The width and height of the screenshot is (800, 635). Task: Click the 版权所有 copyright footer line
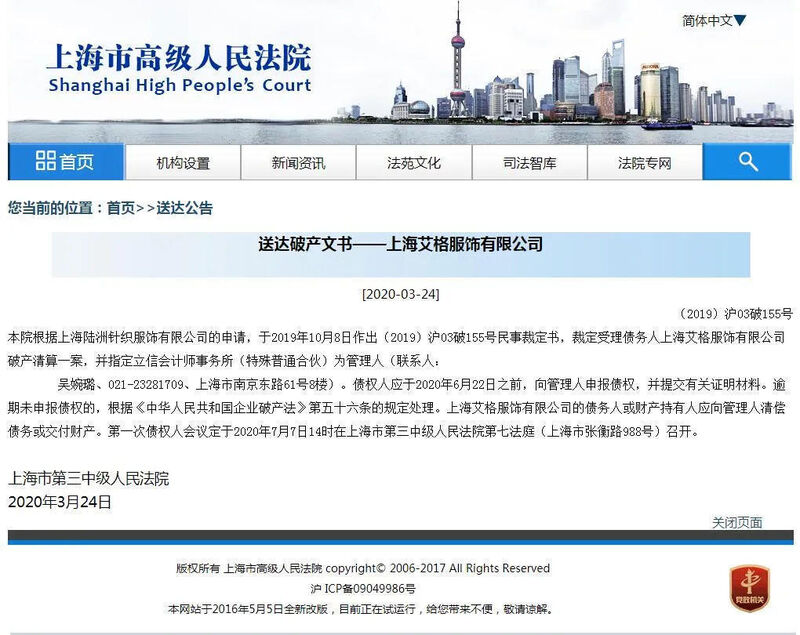363,568
